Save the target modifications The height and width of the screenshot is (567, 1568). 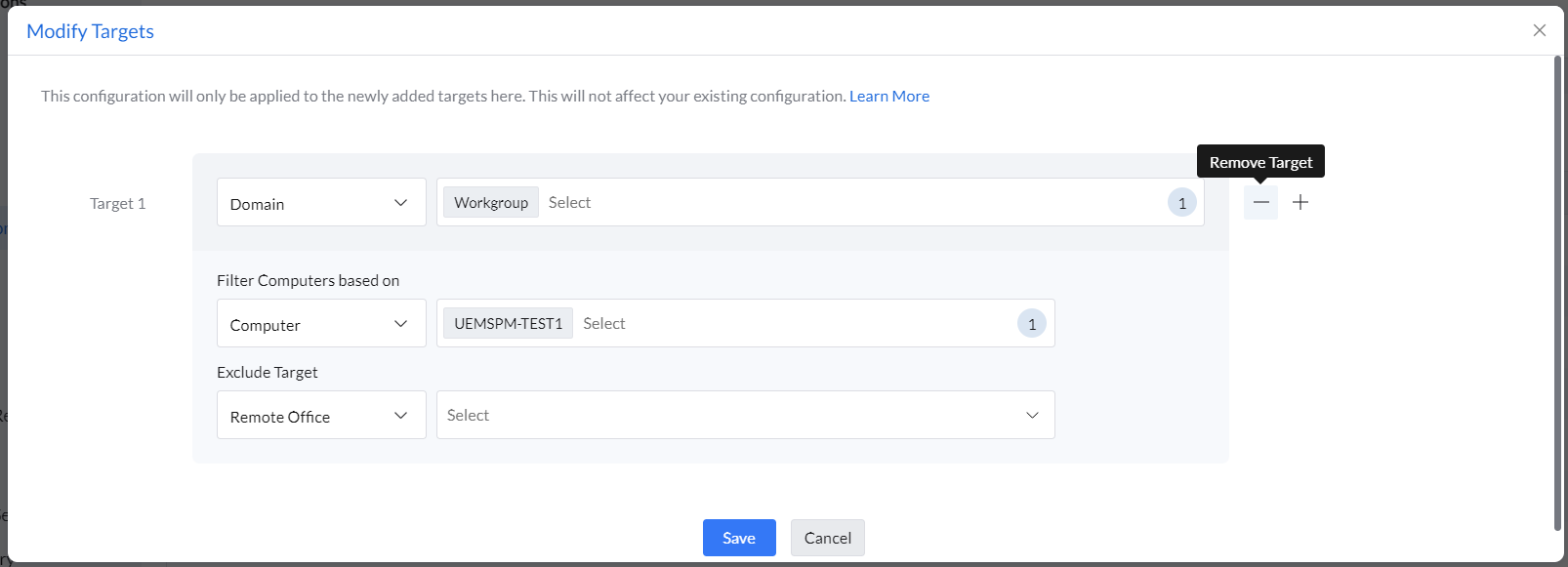739,538
